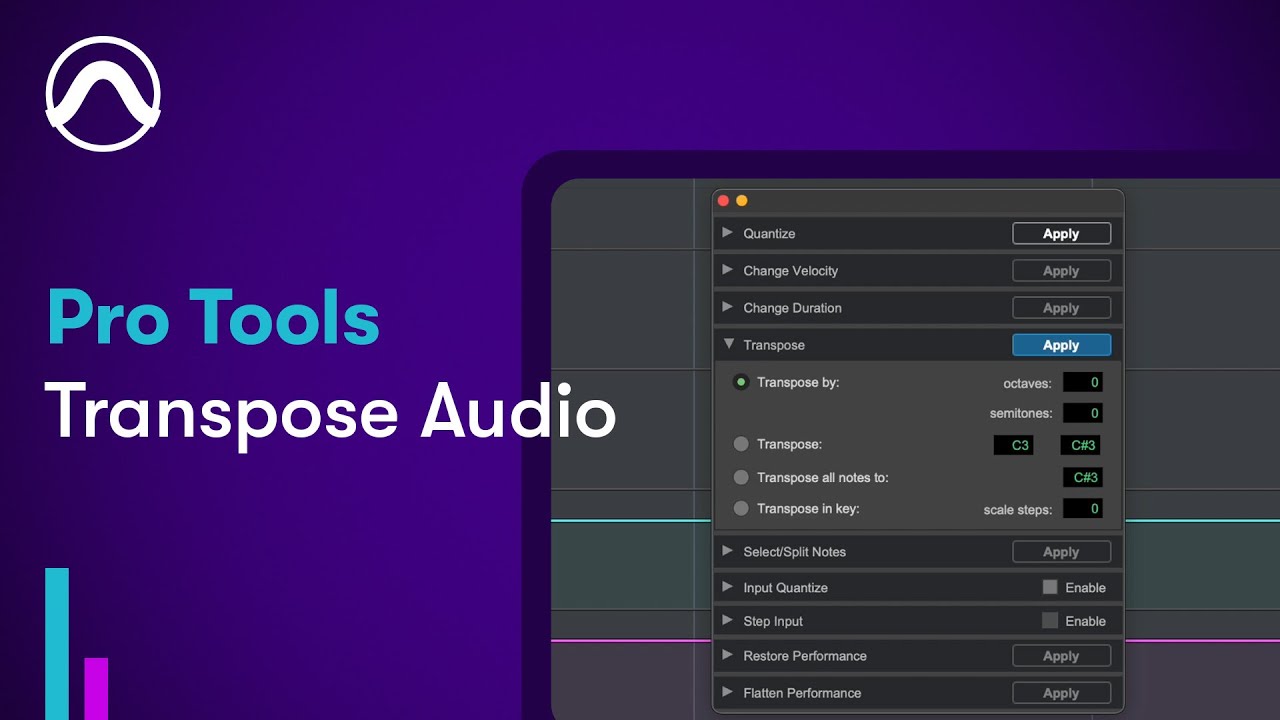The image size is (1280, 720).
Task: Click the scale steps value field
Action: (x=1082, y=508)
